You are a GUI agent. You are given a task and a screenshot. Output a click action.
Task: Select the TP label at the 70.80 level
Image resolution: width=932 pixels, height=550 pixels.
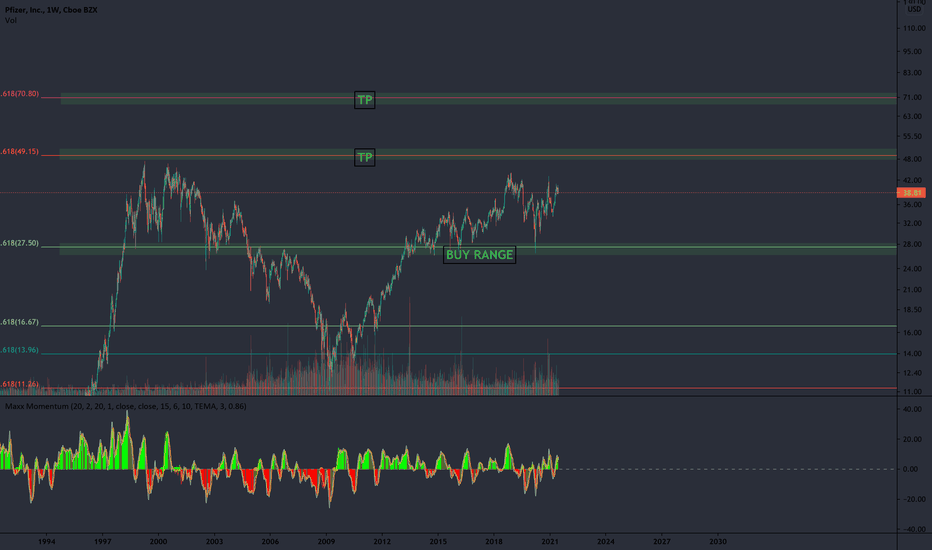click(x=364, y=100)
